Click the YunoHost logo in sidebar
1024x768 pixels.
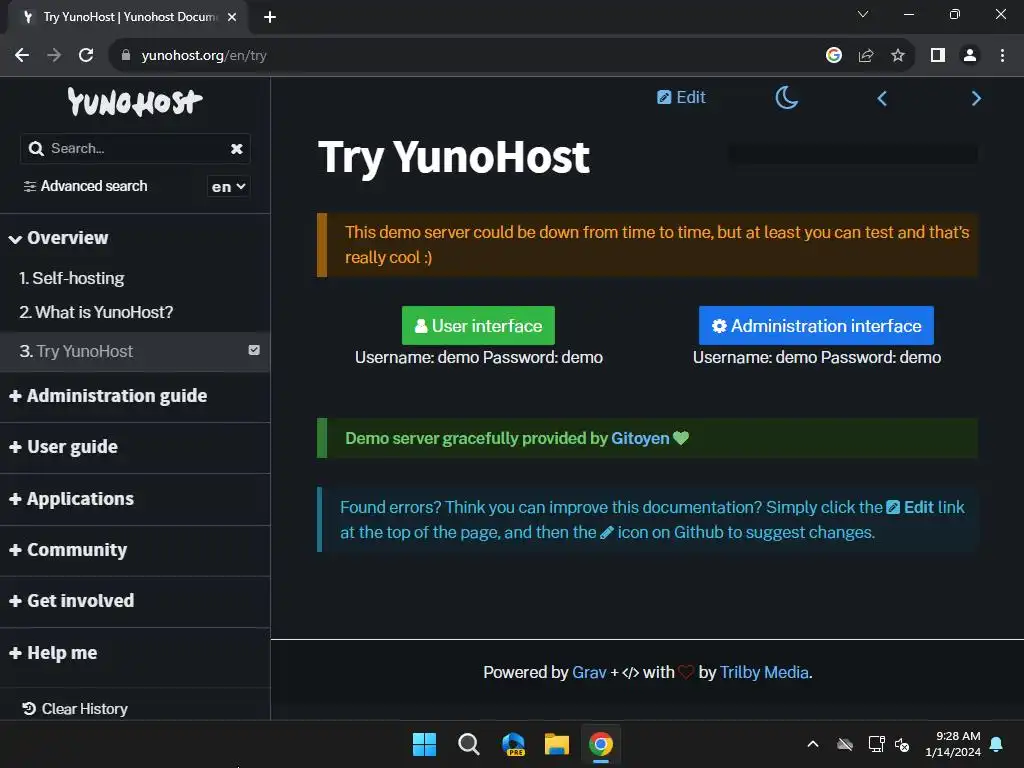pyautogui.click(x=135, y=102)
